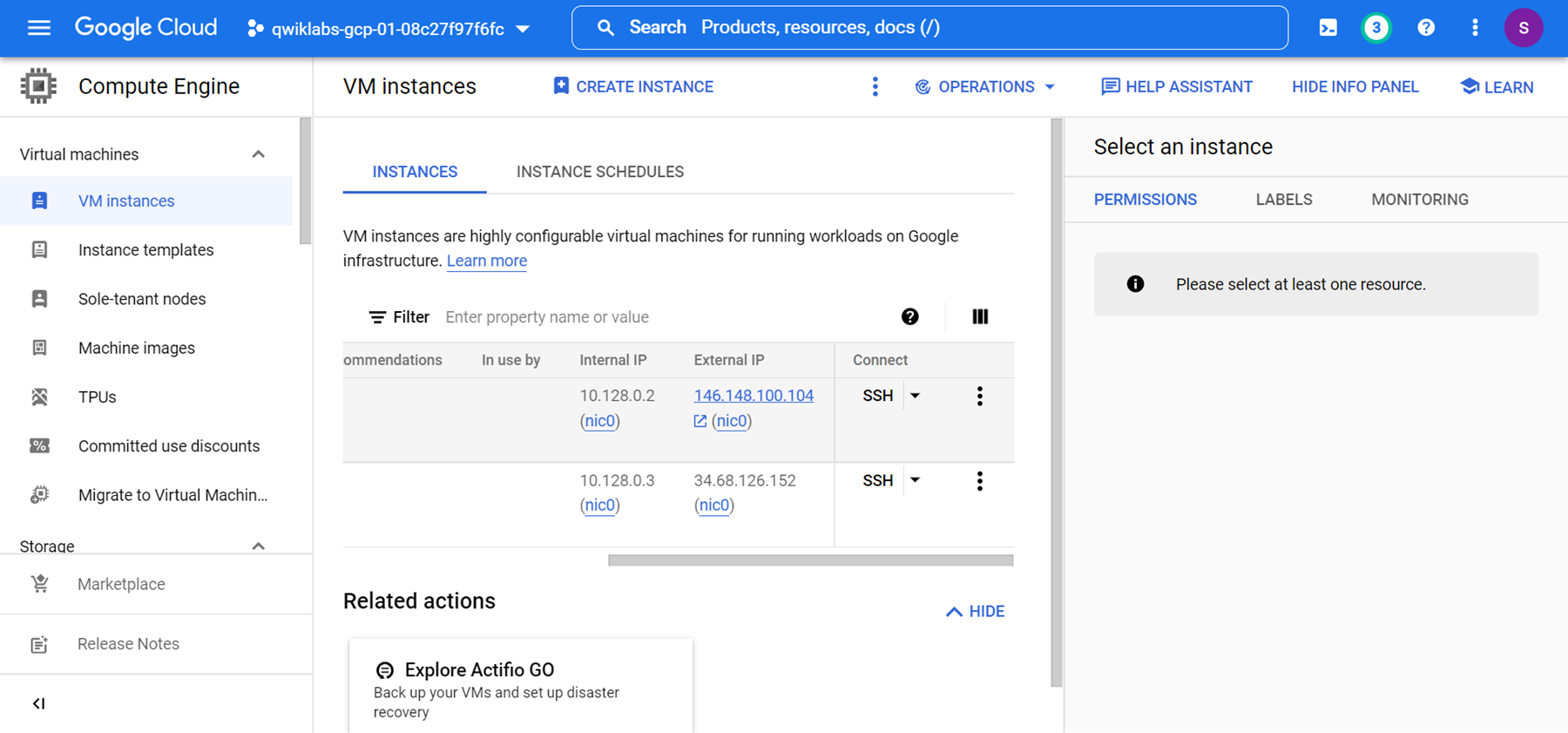Collapse the Storage section
This screenshot has height=733, width=1568.
[258, 546]
